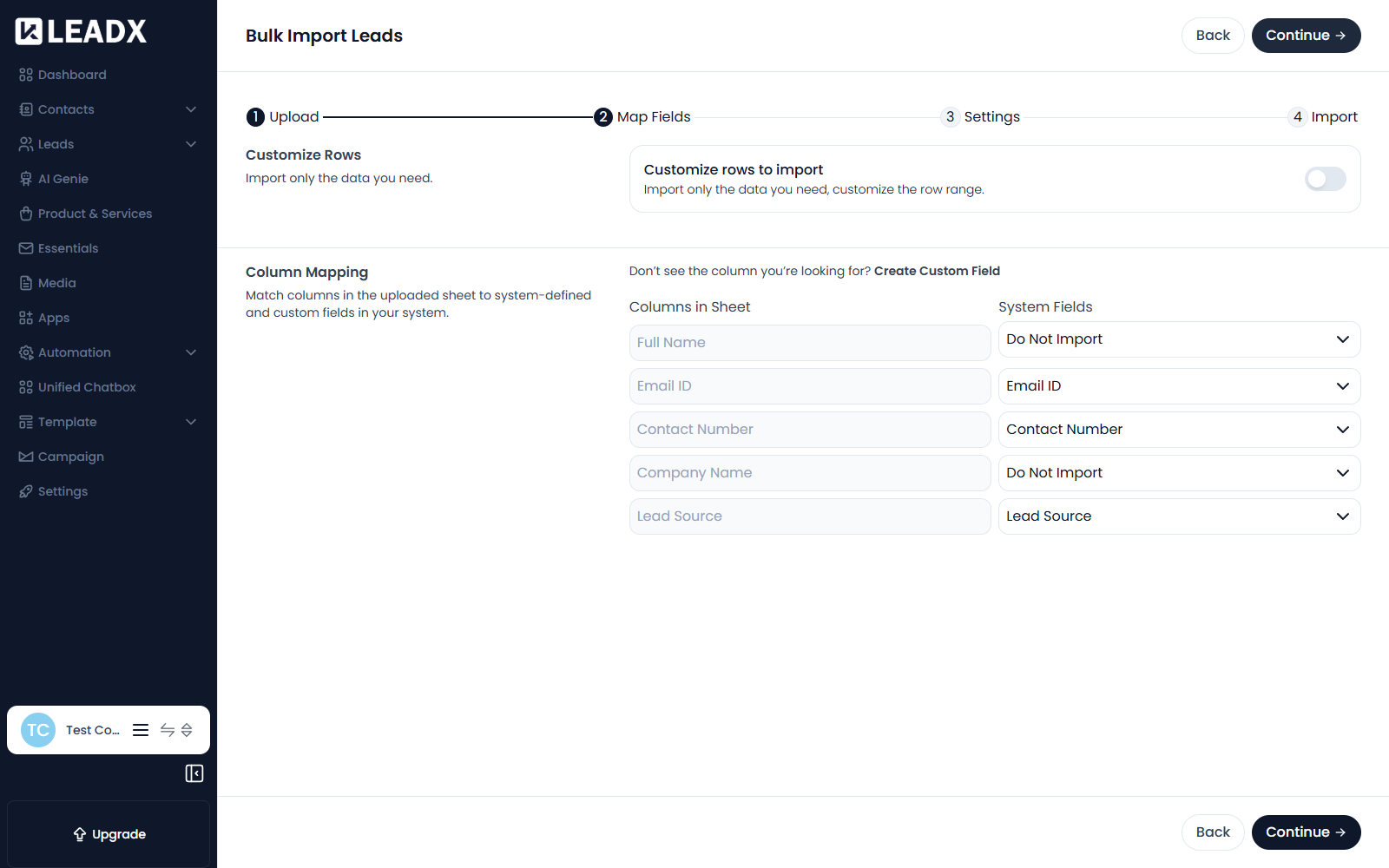Viewport: 1389px width, 868px height.
Task: Jump to step 4 Import
Action: (x=1323, y=117)
